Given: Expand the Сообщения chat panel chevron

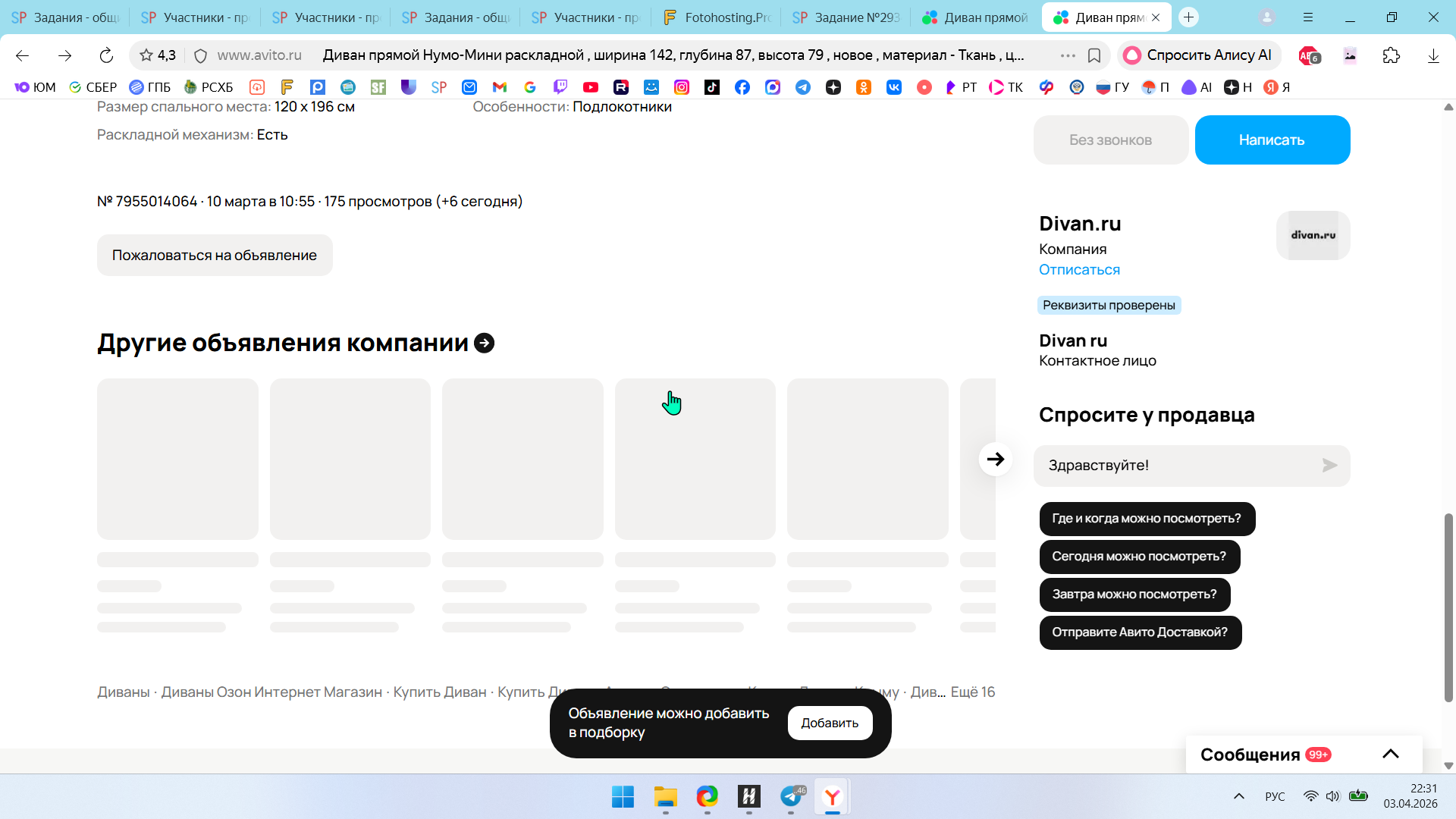Looking at the screenshot, I should [1390, 754].
